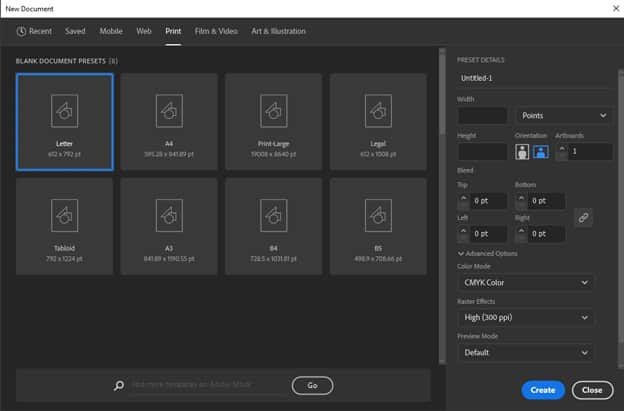Open the Points units dropdown
This screenshot has width=624, height=411.
pos(564,116)
